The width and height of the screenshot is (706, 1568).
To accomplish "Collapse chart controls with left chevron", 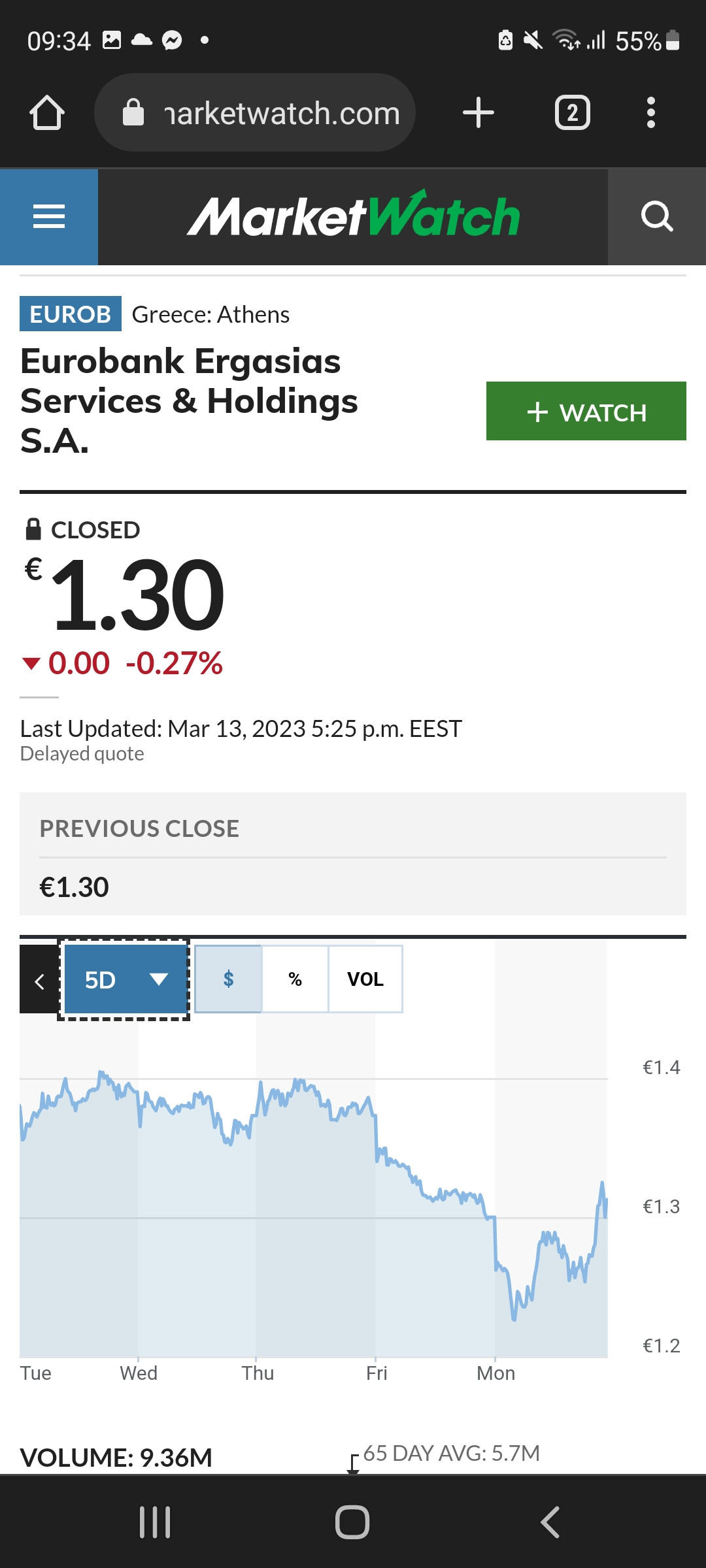I will [39, 979].
